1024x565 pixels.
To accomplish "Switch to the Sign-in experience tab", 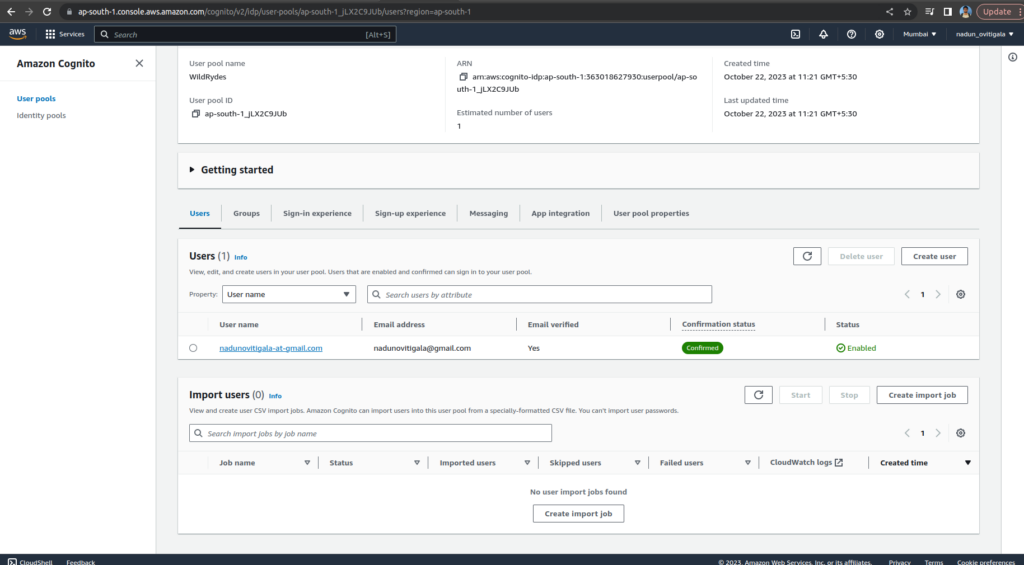I will pyautogui.click(x=317, y=214).
